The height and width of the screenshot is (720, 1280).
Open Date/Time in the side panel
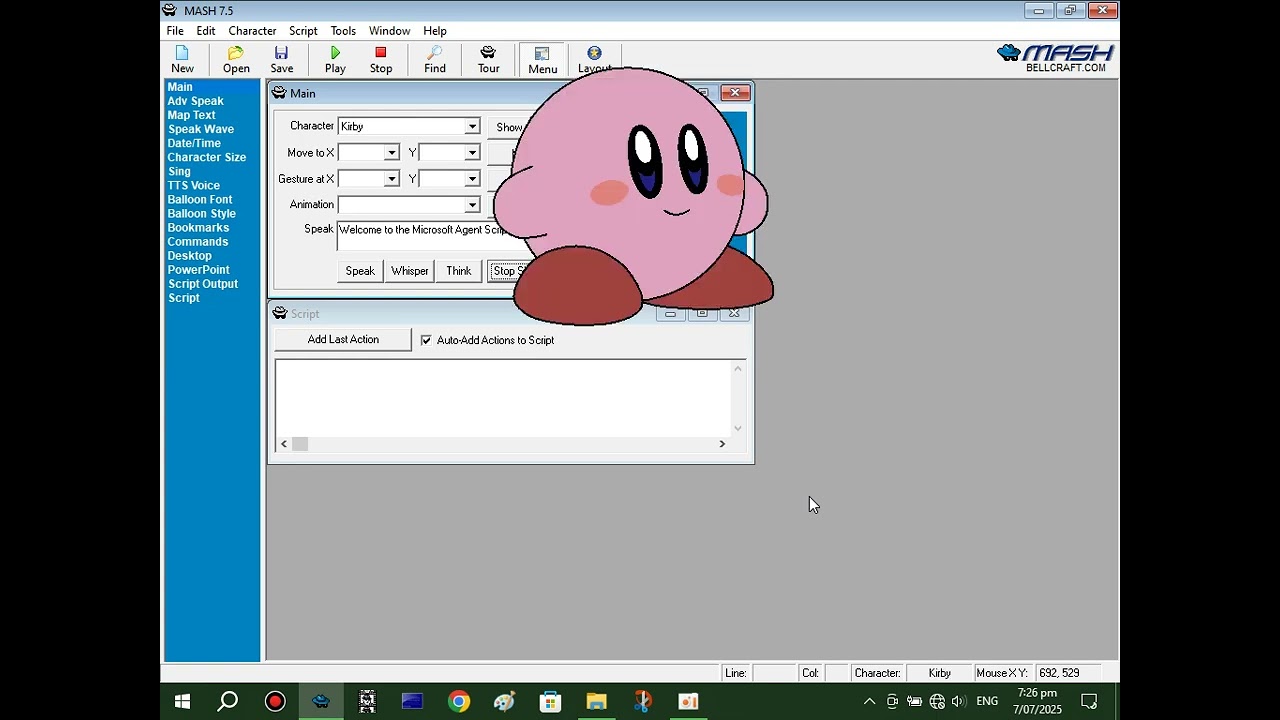point(194,143)
